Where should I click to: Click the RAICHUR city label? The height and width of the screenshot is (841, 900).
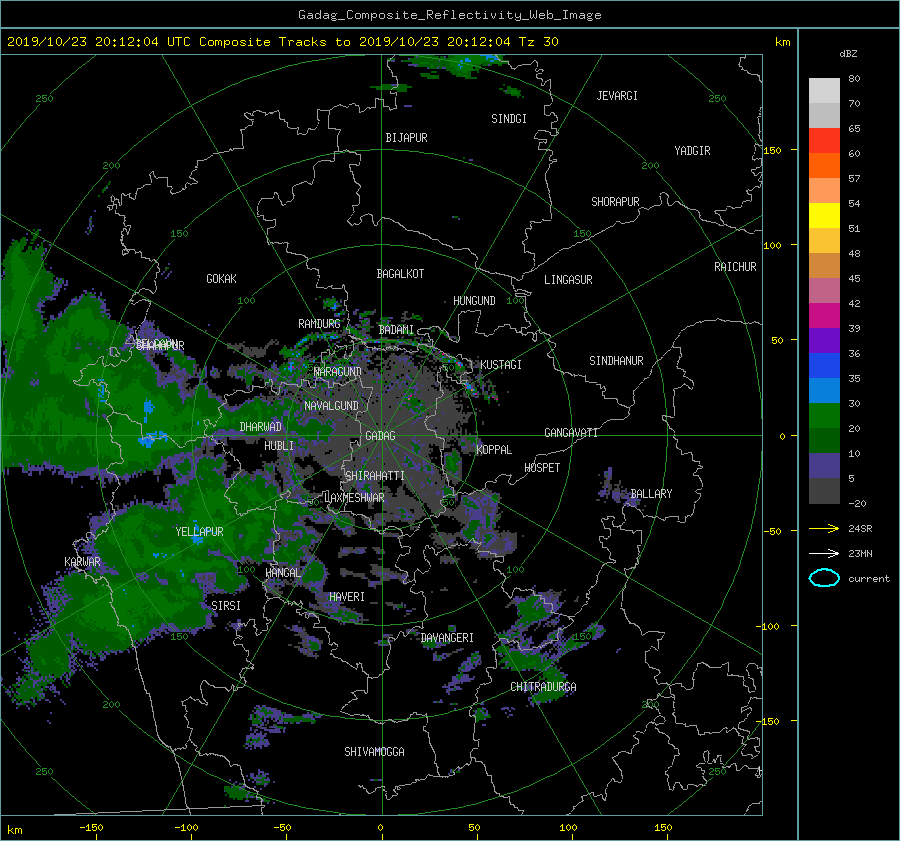735,267
